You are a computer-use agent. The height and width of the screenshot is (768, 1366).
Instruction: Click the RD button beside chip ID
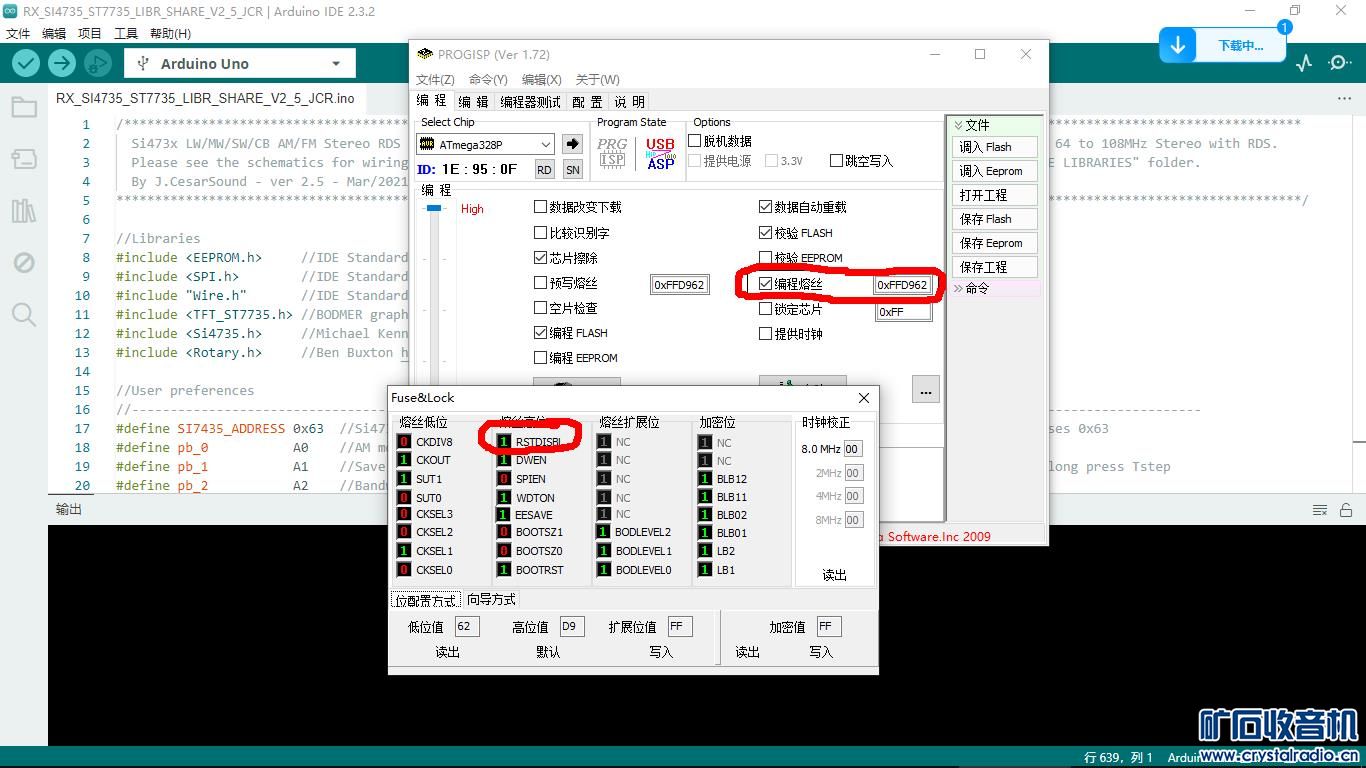click(x=544, y=170)
